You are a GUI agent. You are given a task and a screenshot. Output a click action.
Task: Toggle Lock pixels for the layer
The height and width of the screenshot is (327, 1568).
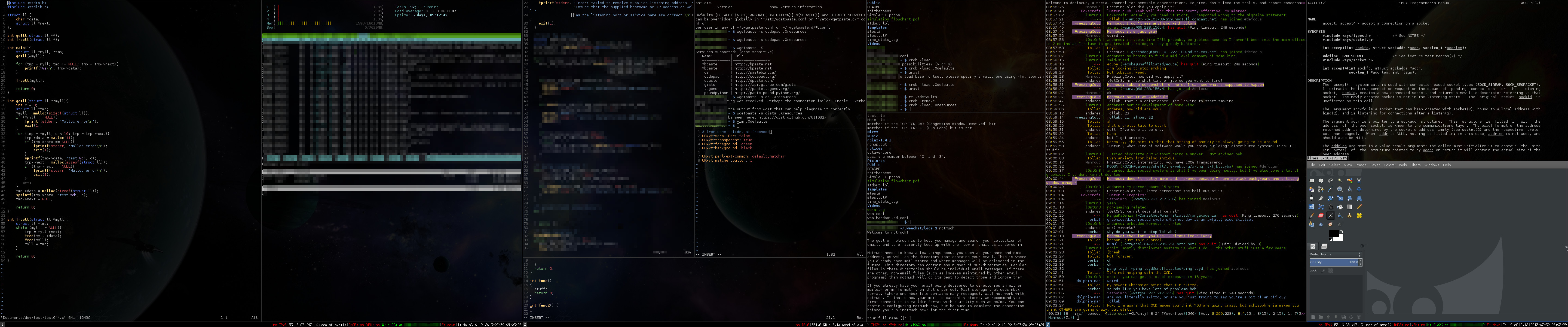click(1323, 270)
